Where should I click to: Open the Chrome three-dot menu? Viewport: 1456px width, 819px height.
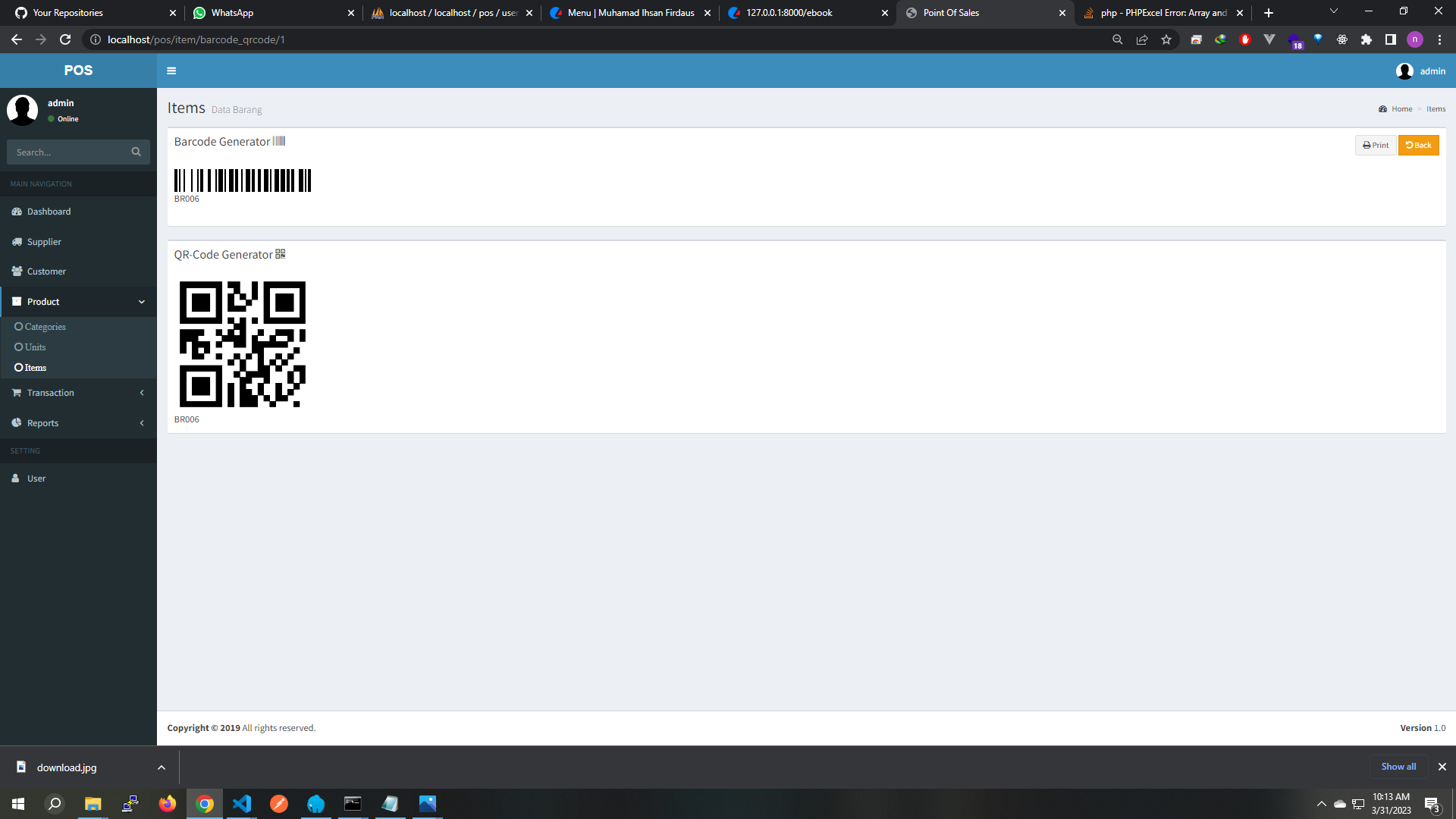[1439, 39]
